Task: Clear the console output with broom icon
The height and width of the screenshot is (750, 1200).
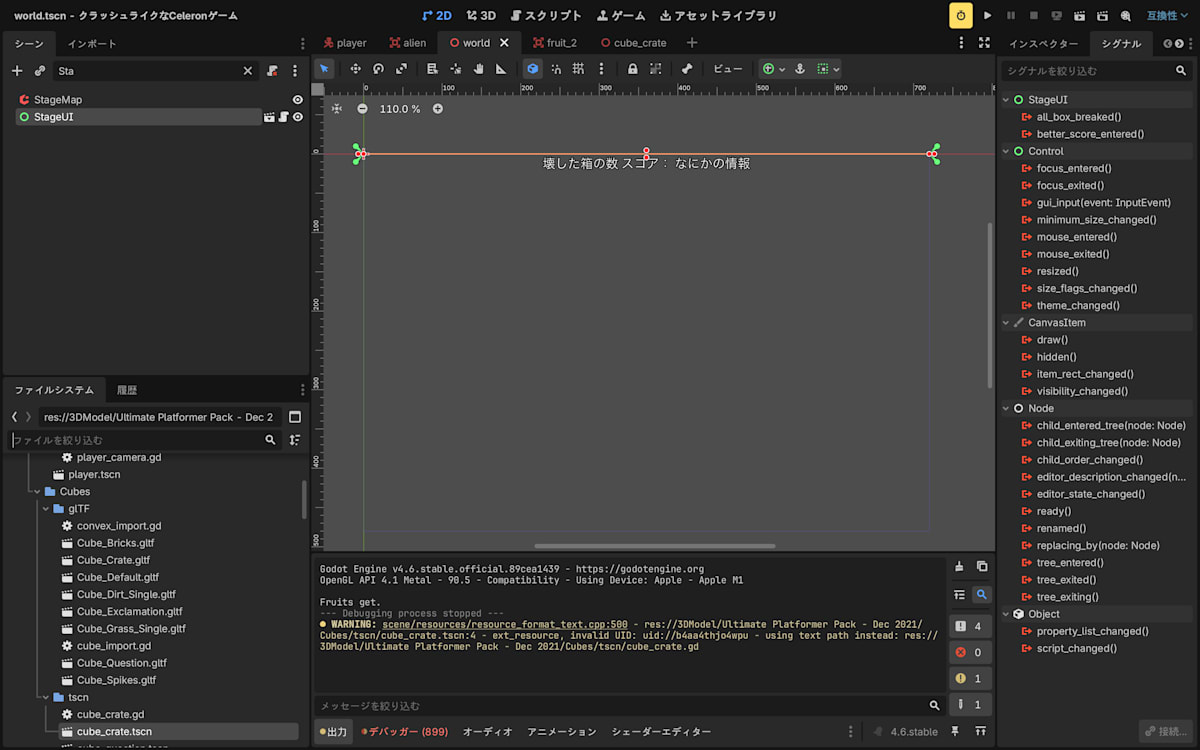Action: click(x=959, y=566)
